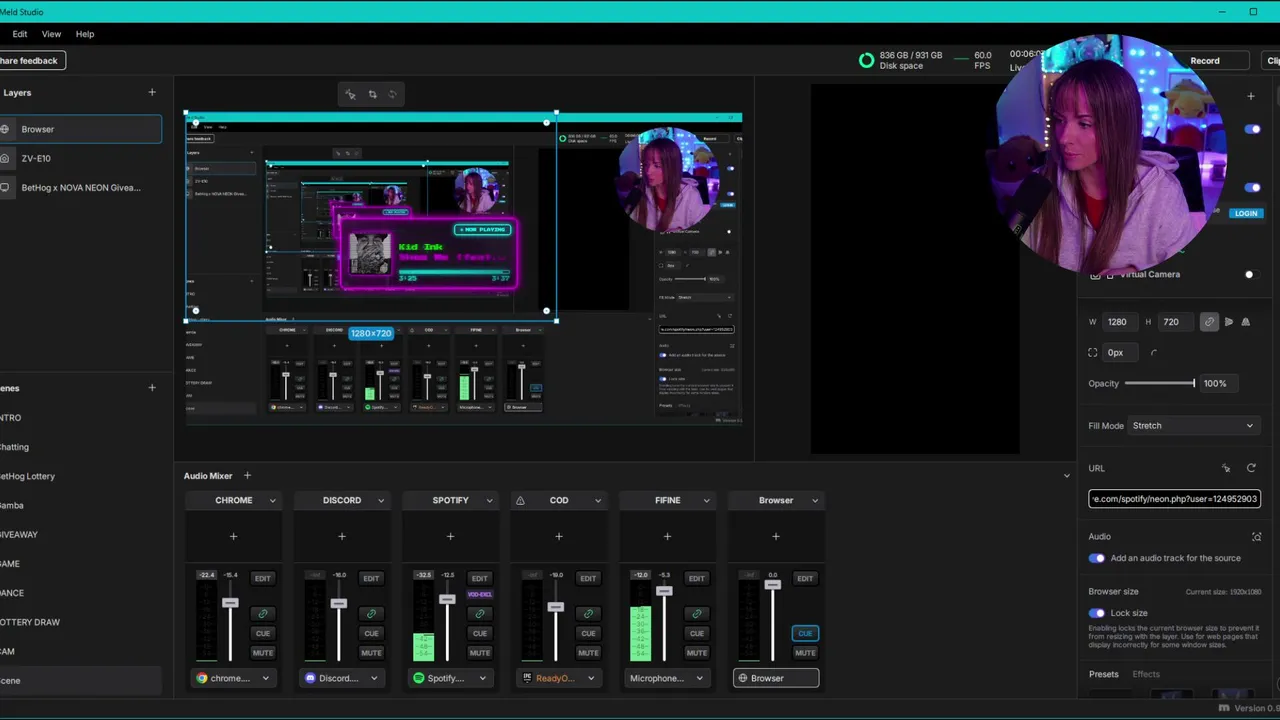Add an effect to the FIFINE track
The image size is (1280, 720).
[x=667, y=536]
